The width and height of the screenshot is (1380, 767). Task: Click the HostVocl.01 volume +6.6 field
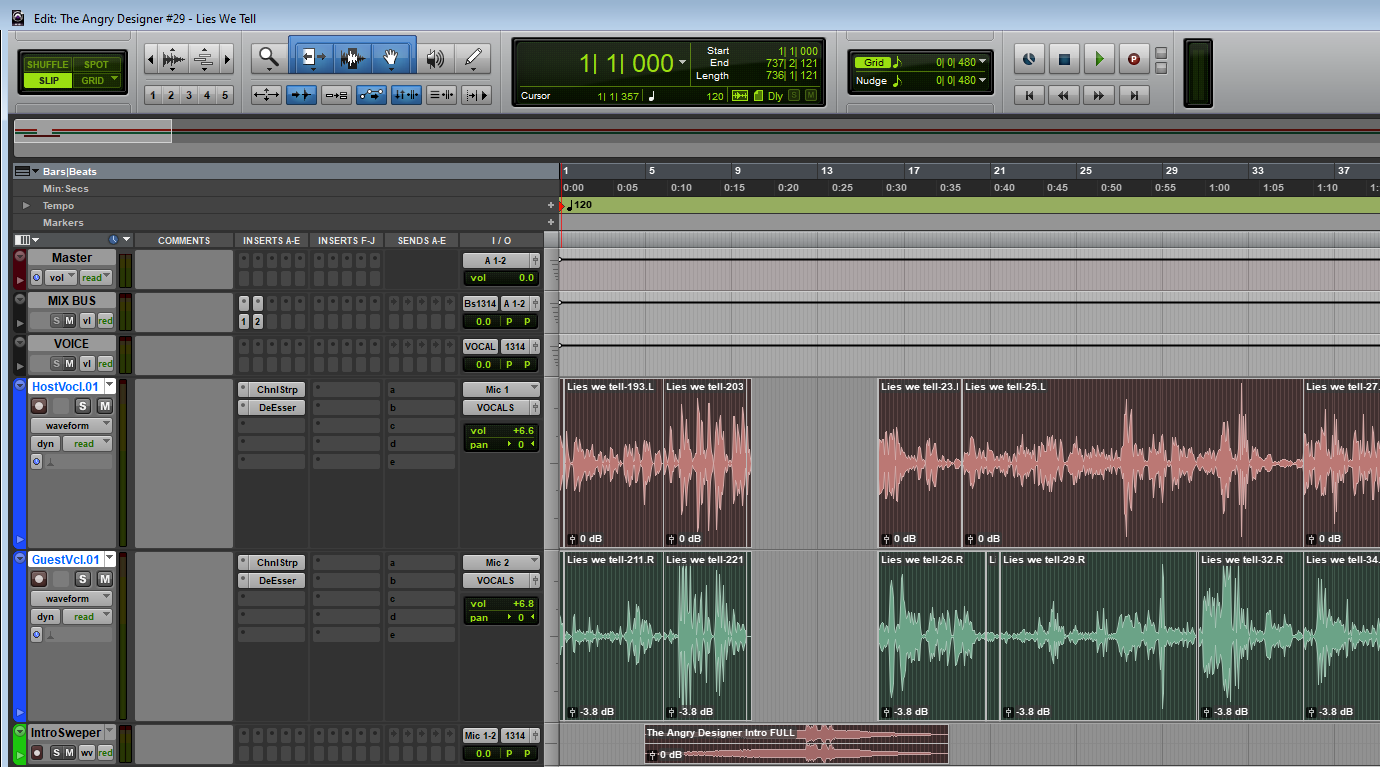coord(501,431)
